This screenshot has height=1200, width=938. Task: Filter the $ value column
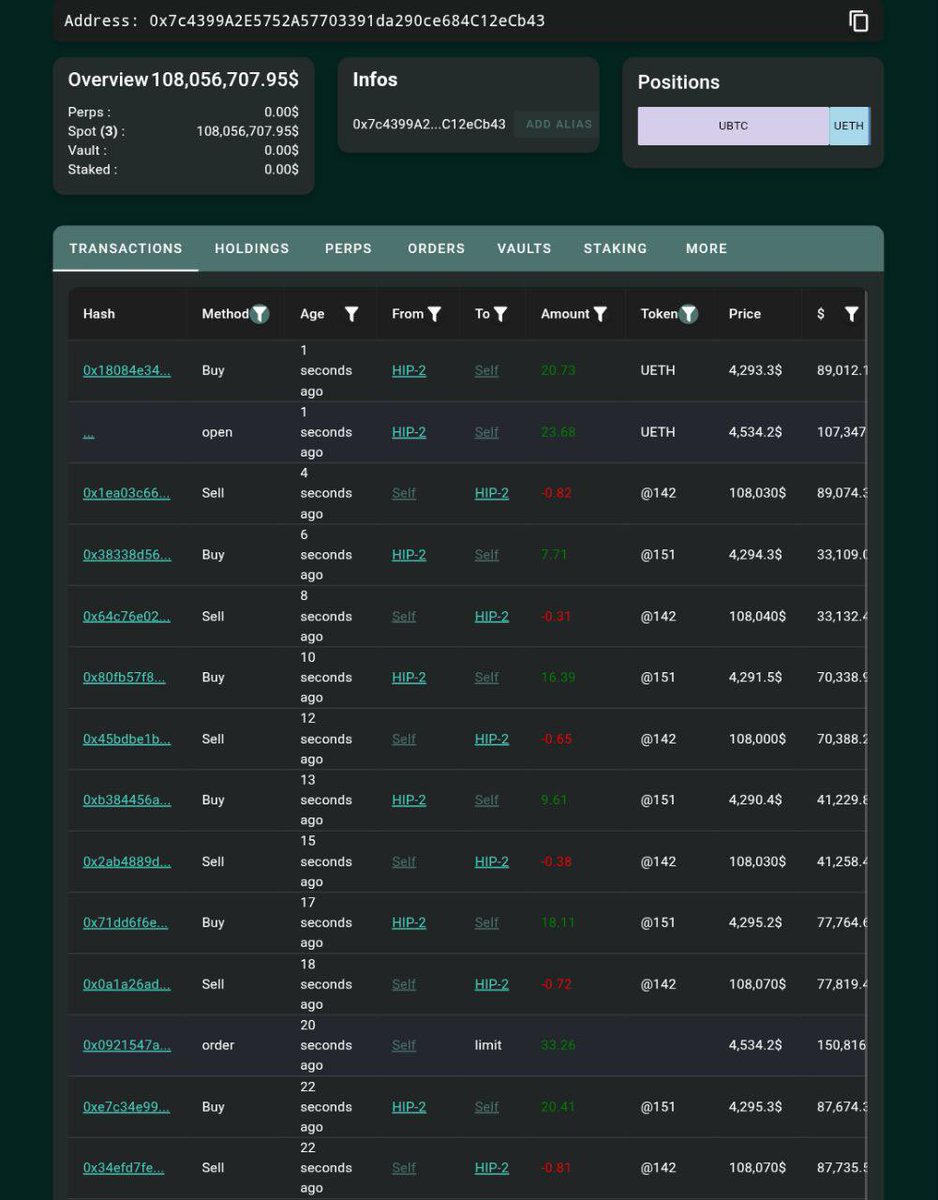(851, 314)
